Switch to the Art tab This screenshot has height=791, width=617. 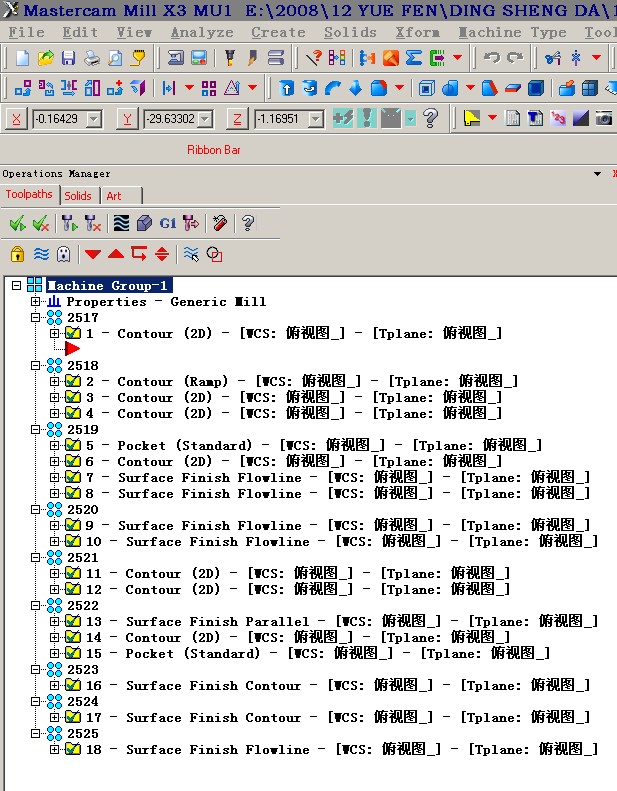[x=114, y=196]
